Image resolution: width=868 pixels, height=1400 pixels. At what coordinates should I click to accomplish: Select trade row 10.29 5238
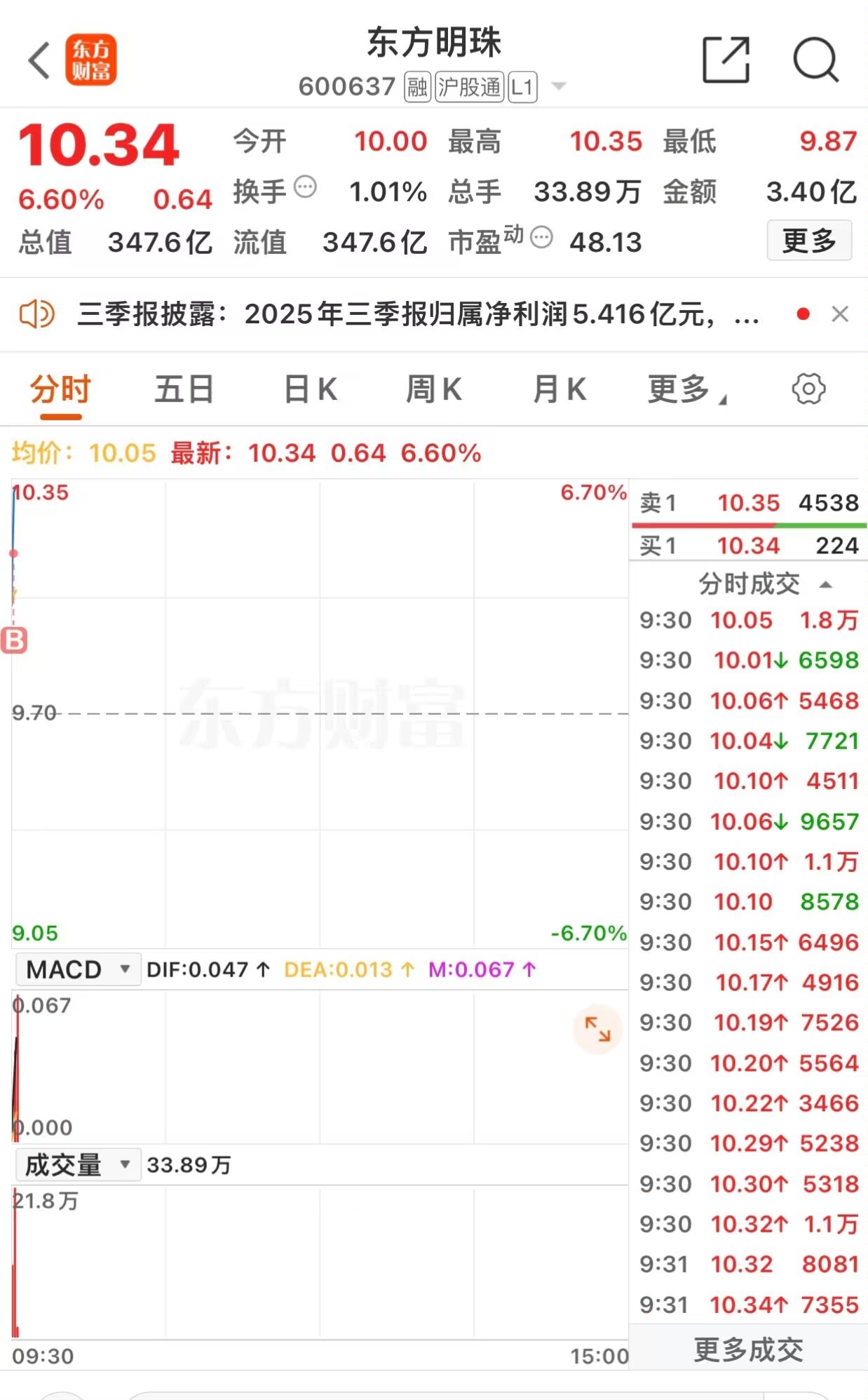tap(749, 1143)
